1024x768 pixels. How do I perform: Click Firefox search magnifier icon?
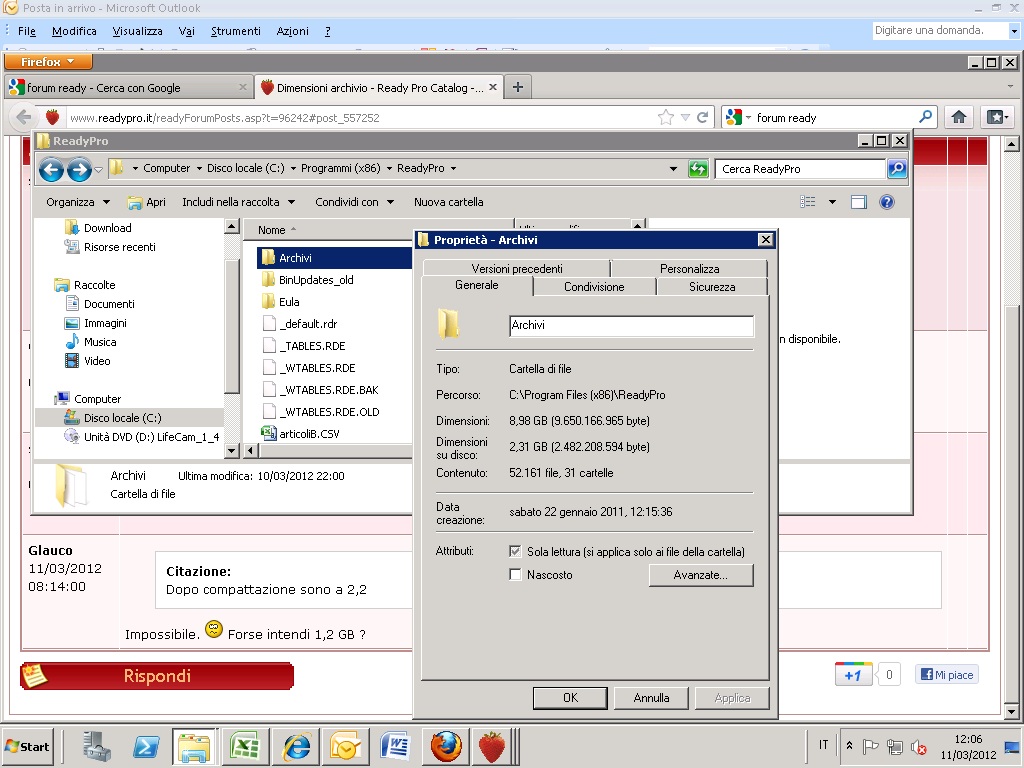[x=925, y=117]
